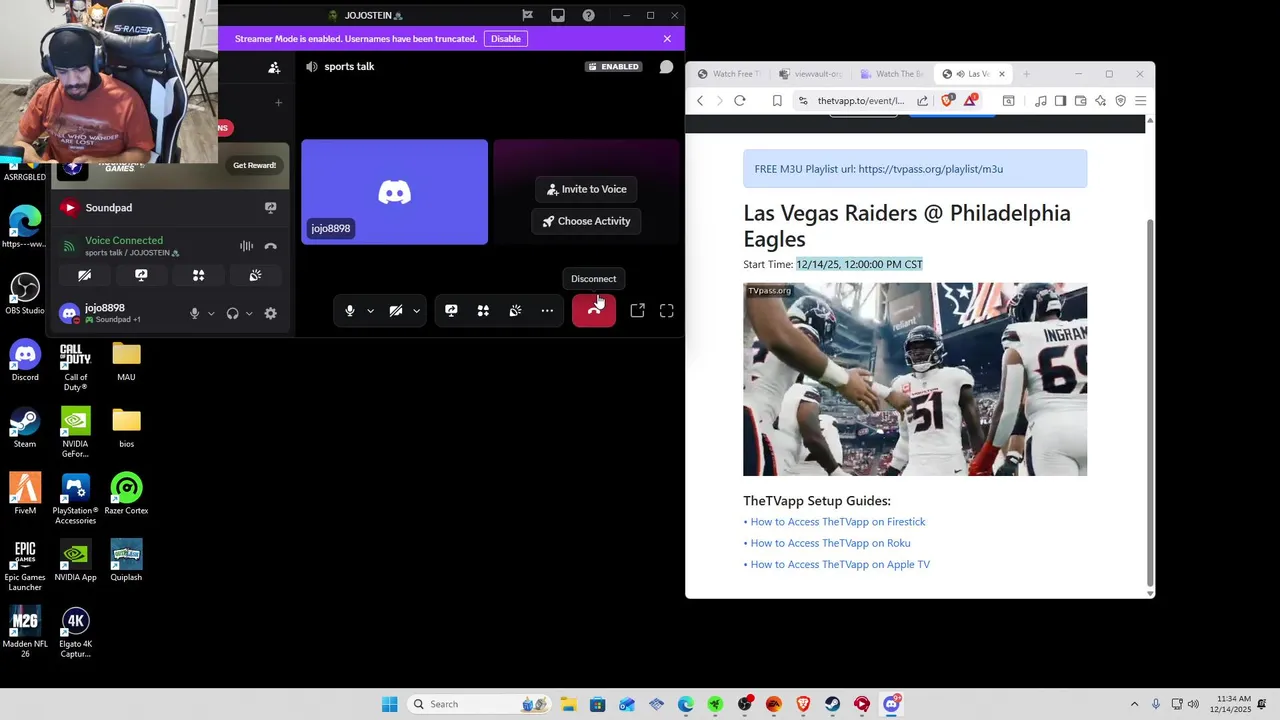The width and height of the screenshot is (1280, 720).
Task: Open the chat bubble icon beside ENABLED
Action: point(666,67)
